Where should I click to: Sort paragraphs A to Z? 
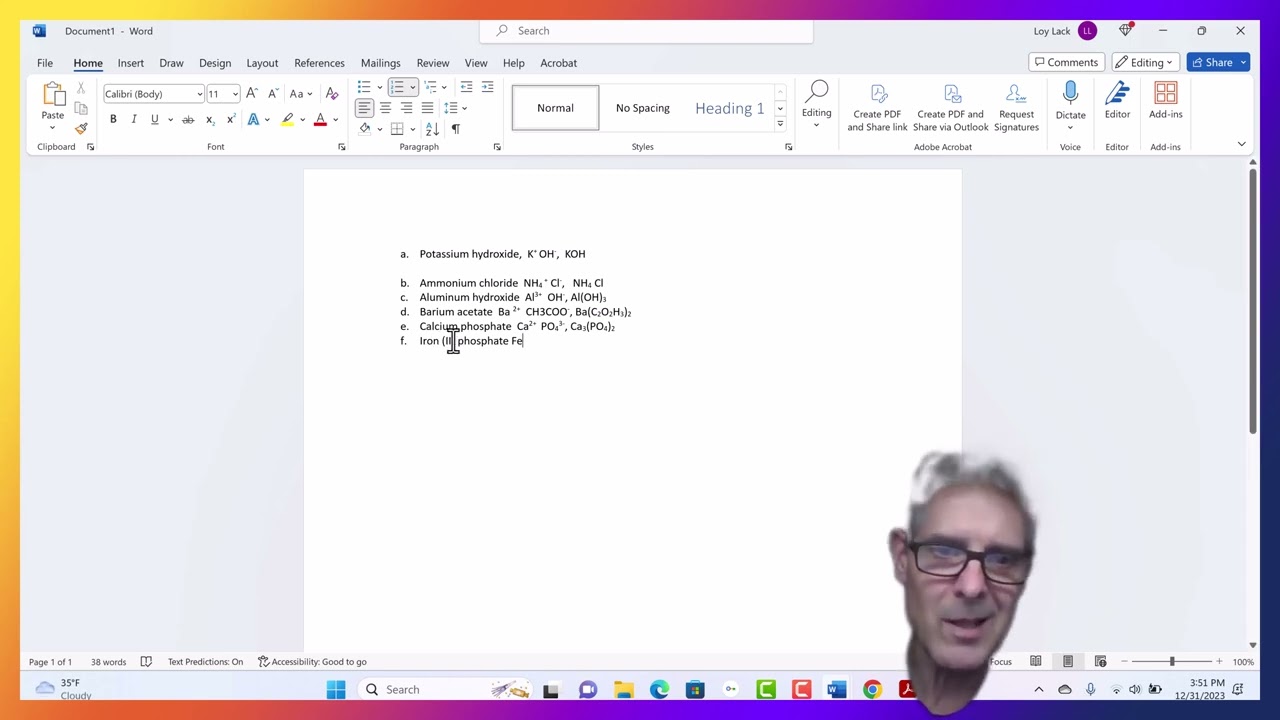pyautogui.click(x=433, y=129)
